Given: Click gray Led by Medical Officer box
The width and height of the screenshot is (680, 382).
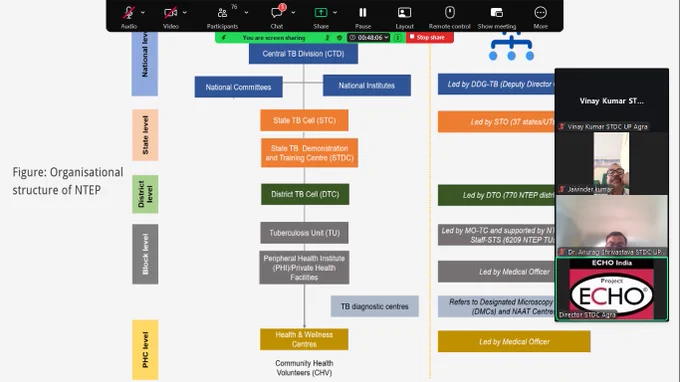Looking at the screenshot, I should point(496,272).
